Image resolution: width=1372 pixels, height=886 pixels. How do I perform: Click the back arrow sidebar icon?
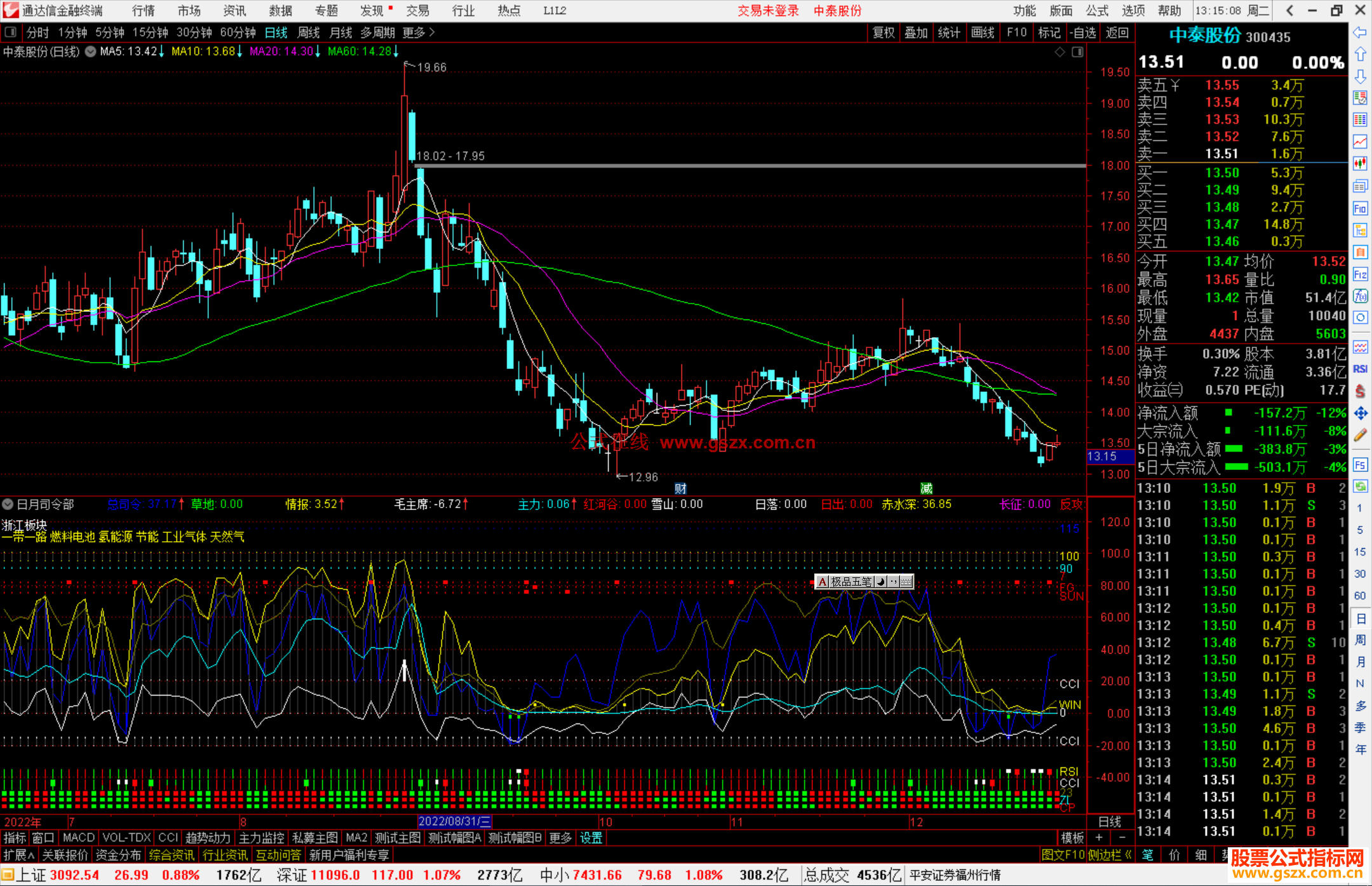(x=1360, y=32)
